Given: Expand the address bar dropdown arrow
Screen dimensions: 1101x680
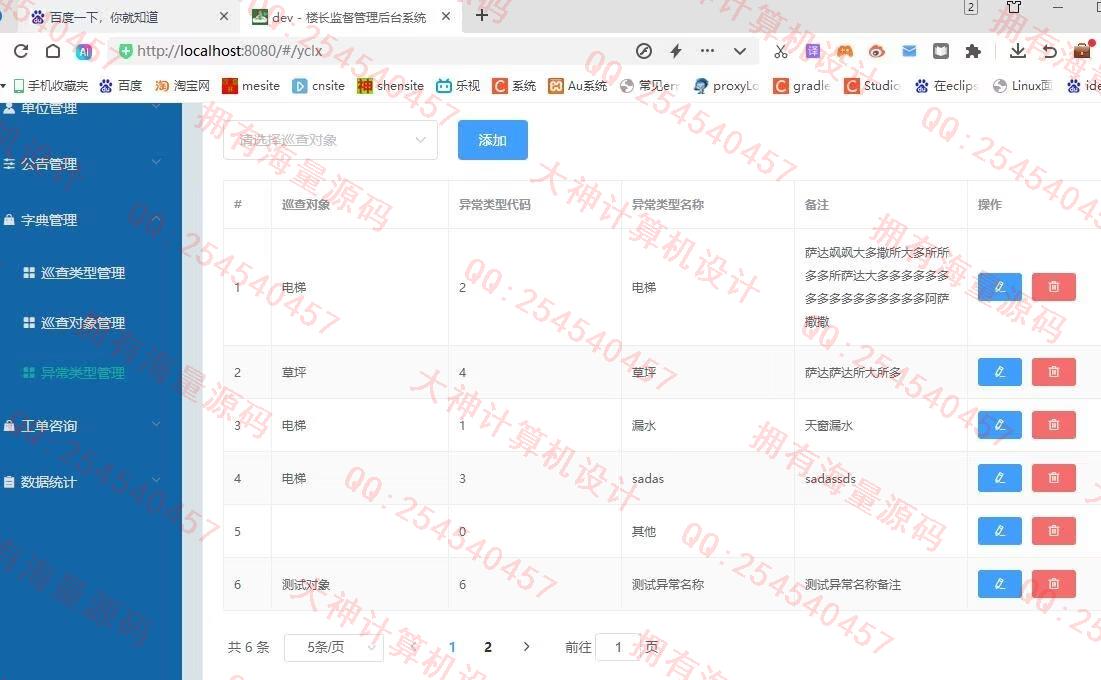Looking at the screenshot, I should (x=739, y=51).
